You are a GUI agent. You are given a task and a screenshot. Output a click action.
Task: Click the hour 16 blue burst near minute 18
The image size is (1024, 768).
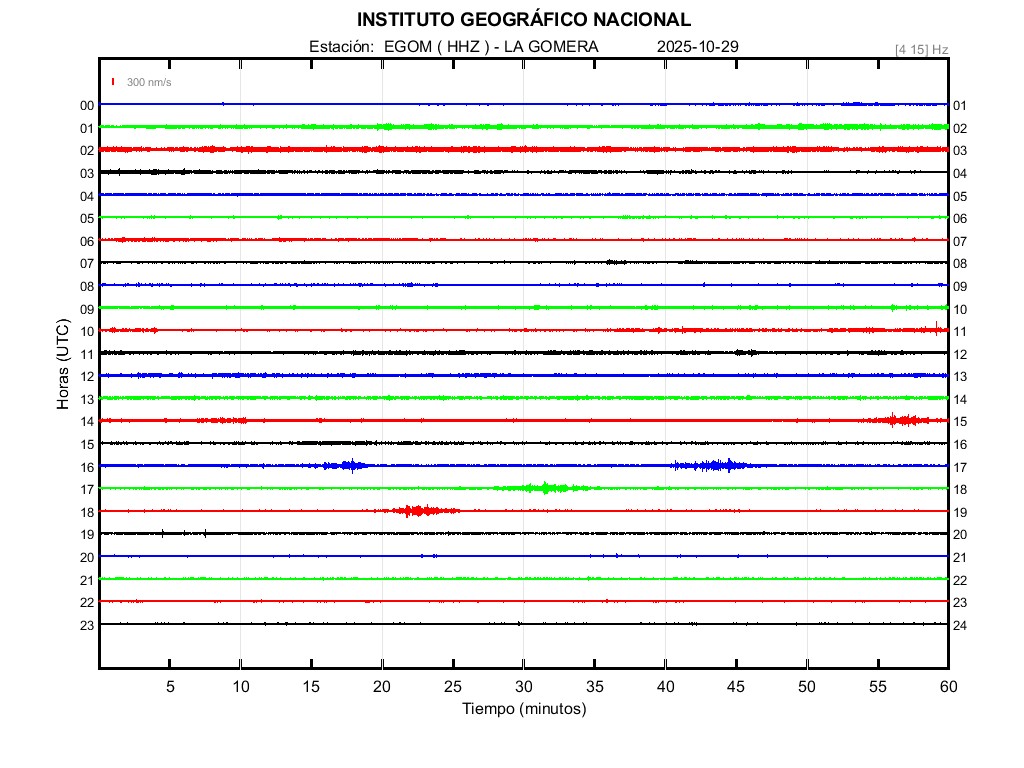click(x=350, y=465)
